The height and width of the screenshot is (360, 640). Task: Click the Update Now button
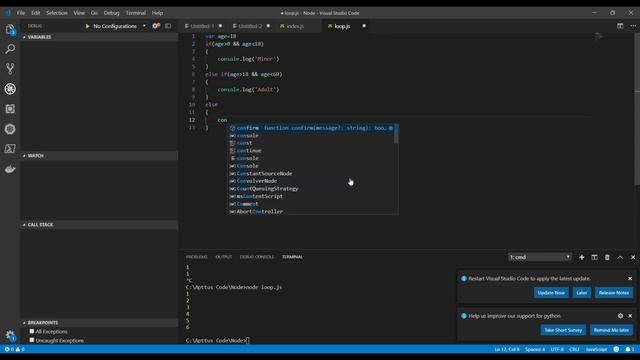(x=551, y=293)
